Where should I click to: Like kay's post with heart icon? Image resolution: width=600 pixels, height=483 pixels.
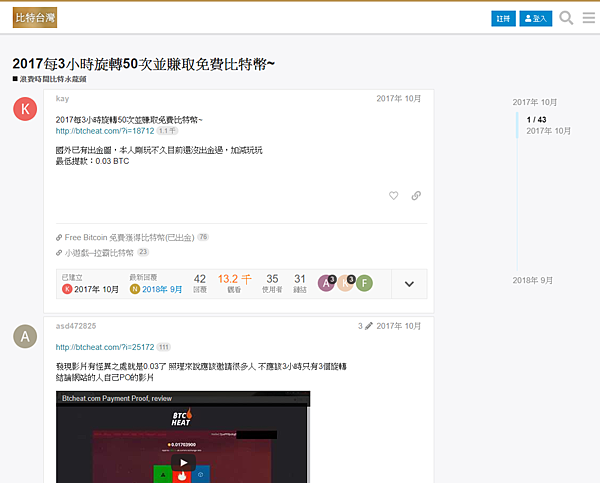click(x=393, y=196)
